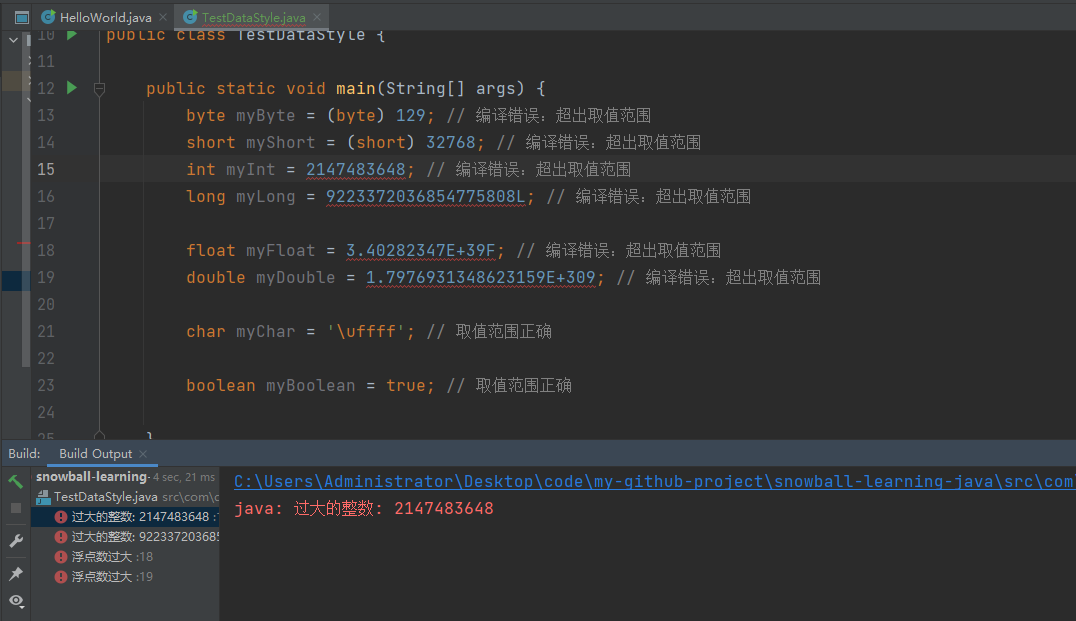Click the tool window icon left of tabs

coord(21,17)
